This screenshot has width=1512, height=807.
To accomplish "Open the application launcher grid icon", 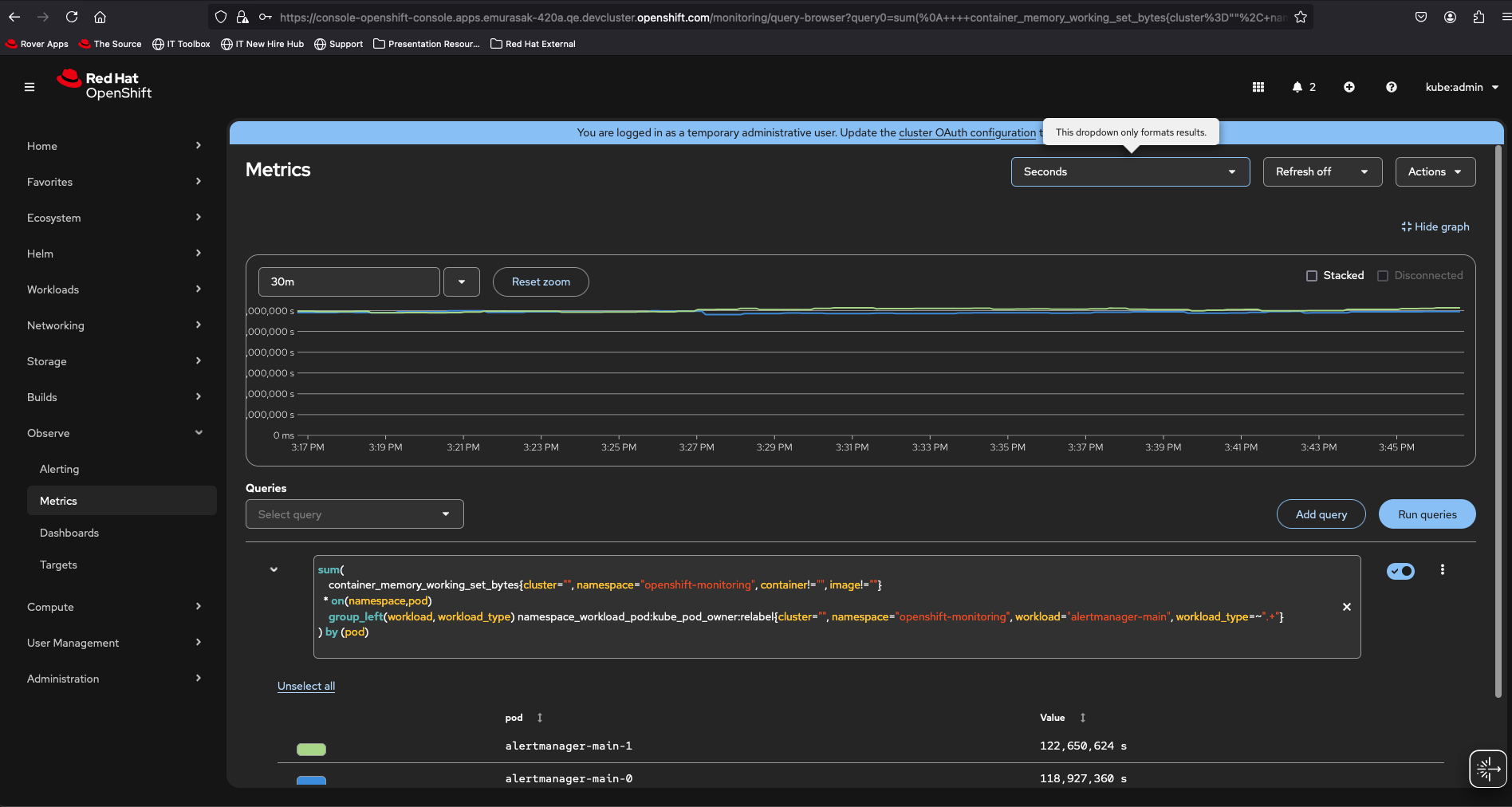I will coord(1258,87).
